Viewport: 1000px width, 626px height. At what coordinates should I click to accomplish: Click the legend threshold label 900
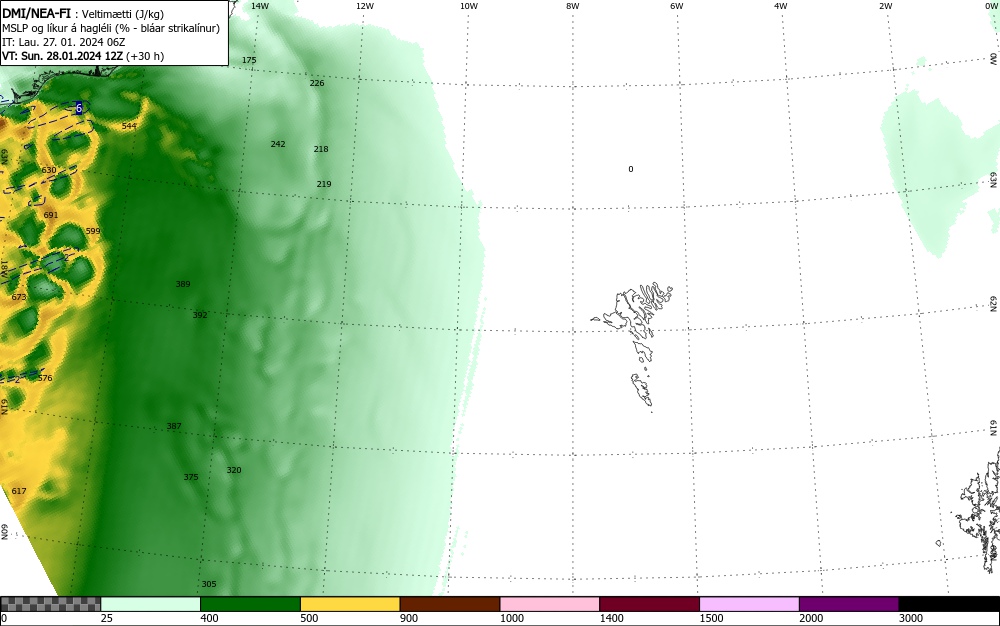click(x=409, y=618)
